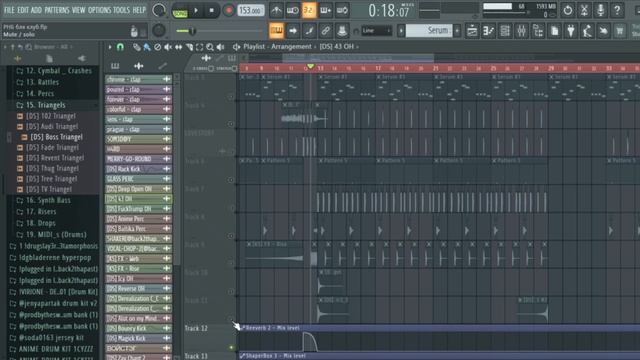Click the render audio cut icon
Viewport: 640px width, 360px height.
click(x=584, y=11)
